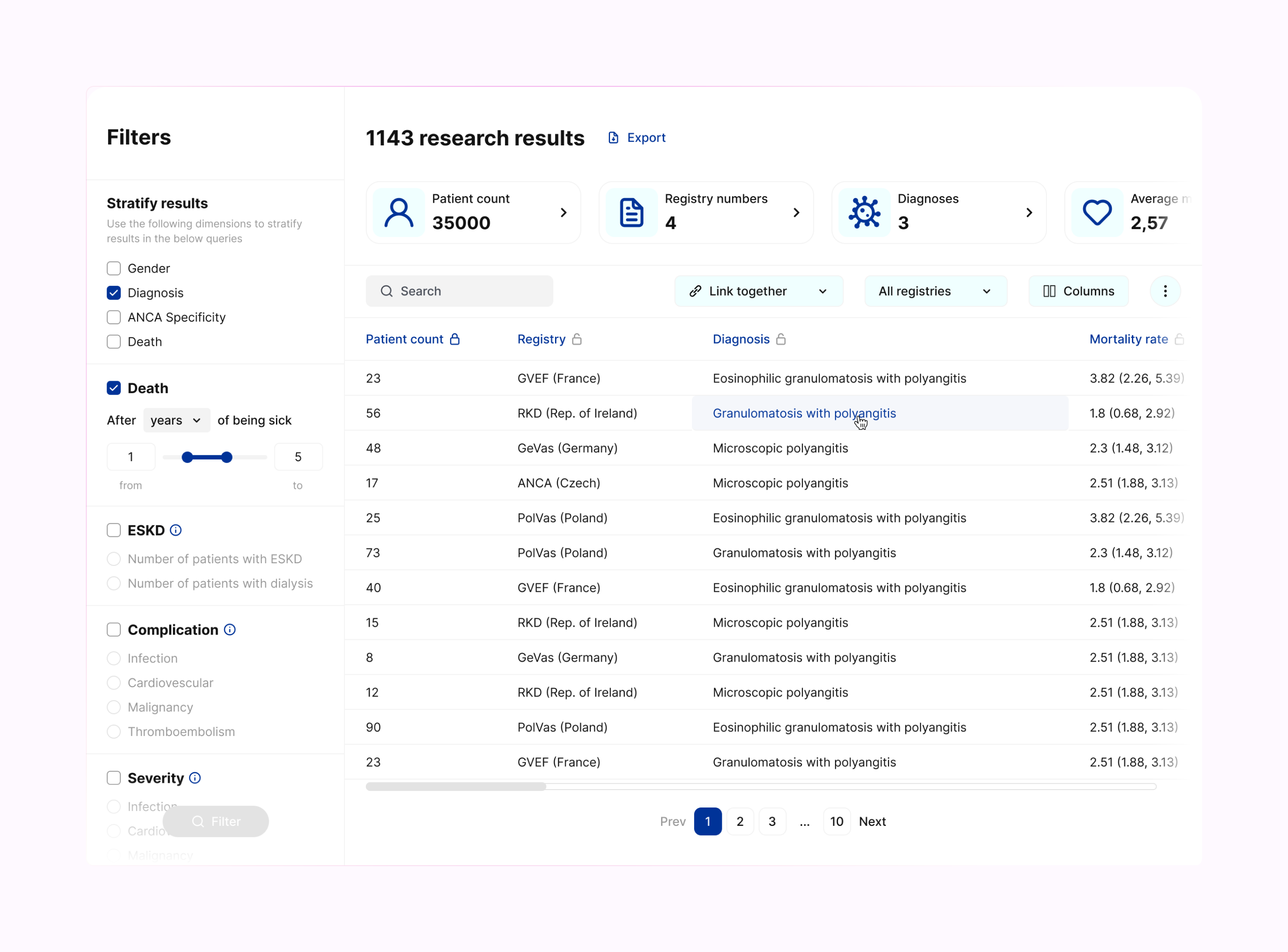Open the Granulomatosis with polyangitis diagnosis link
Image resolution: width=1288 pixels, height=952 pixels.
click(x=804, y=413)
